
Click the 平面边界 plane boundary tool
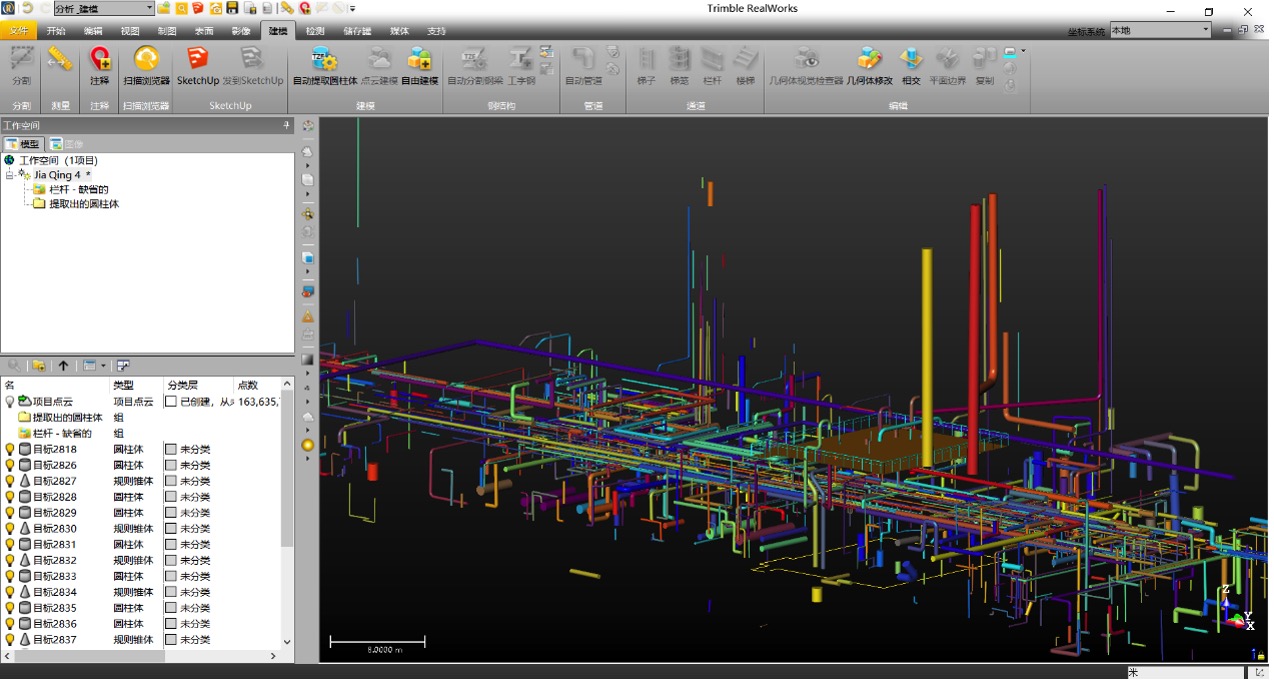coord(947,66)
